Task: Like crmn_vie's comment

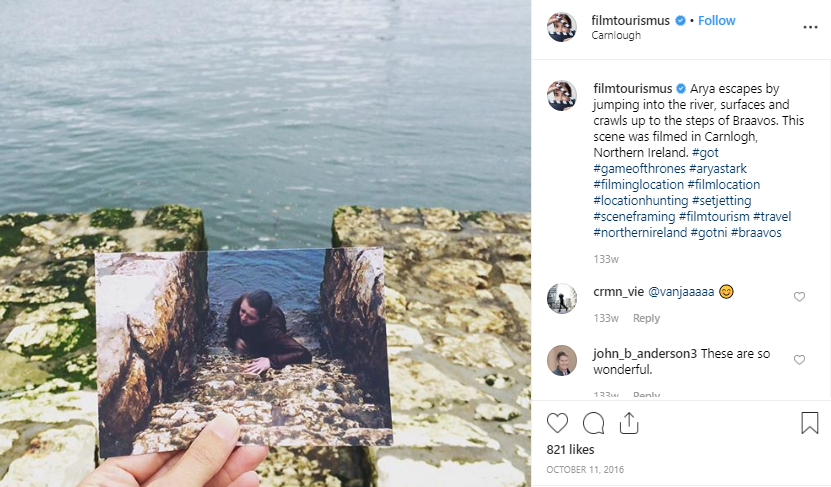Action: 799,297
